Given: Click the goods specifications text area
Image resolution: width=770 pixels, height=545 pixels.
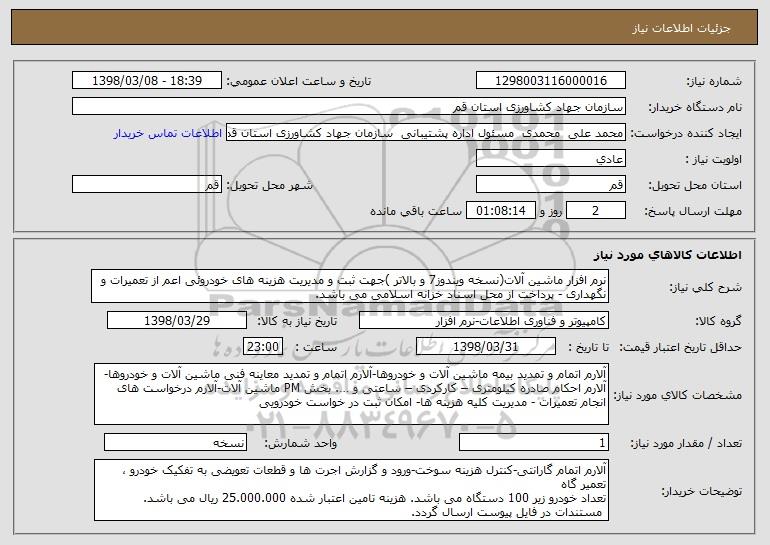Looking at the screenshot, I should [351, 394].
